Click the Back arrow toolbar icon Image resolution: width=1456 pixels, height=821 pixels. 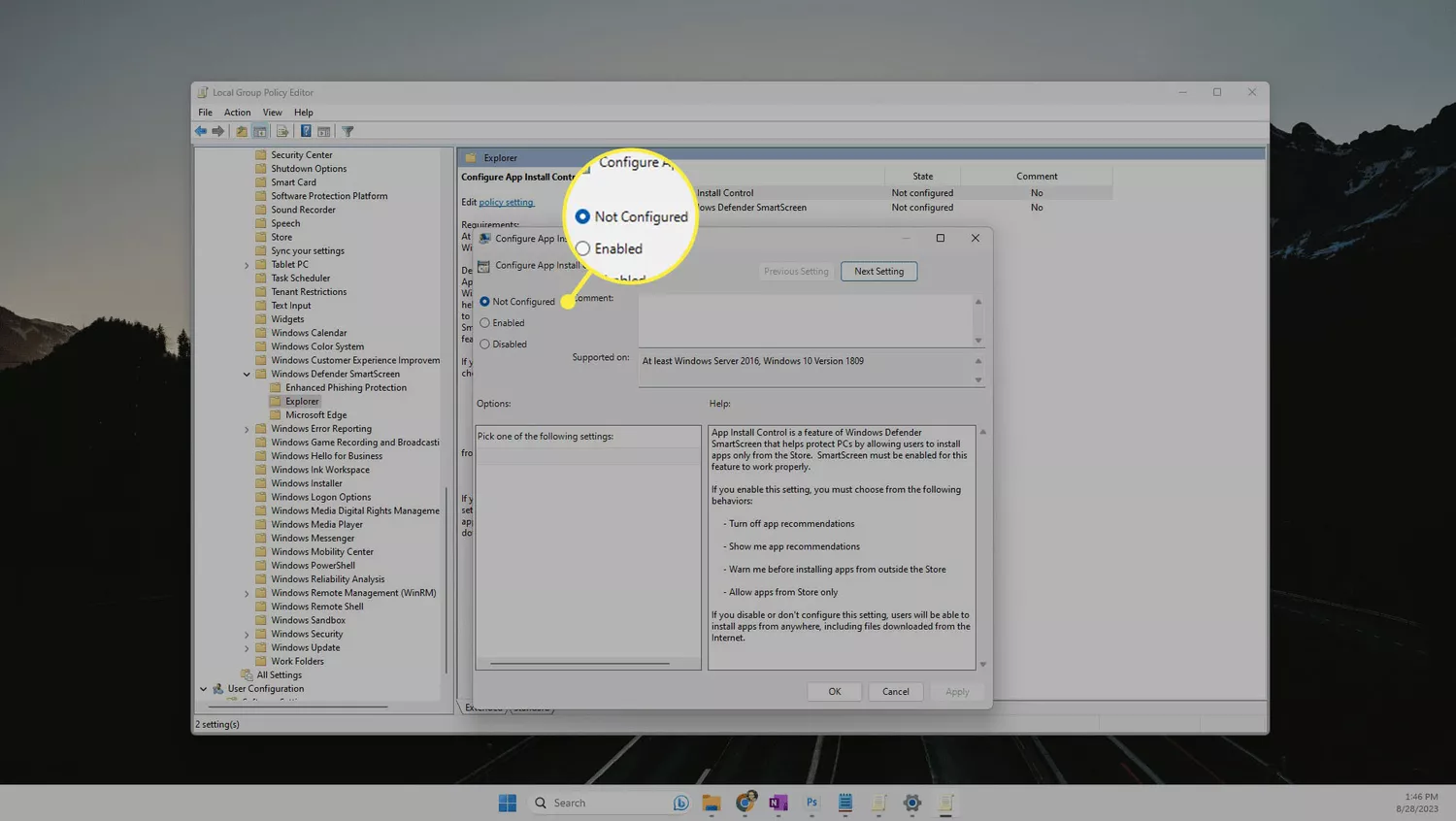point(201,131)
